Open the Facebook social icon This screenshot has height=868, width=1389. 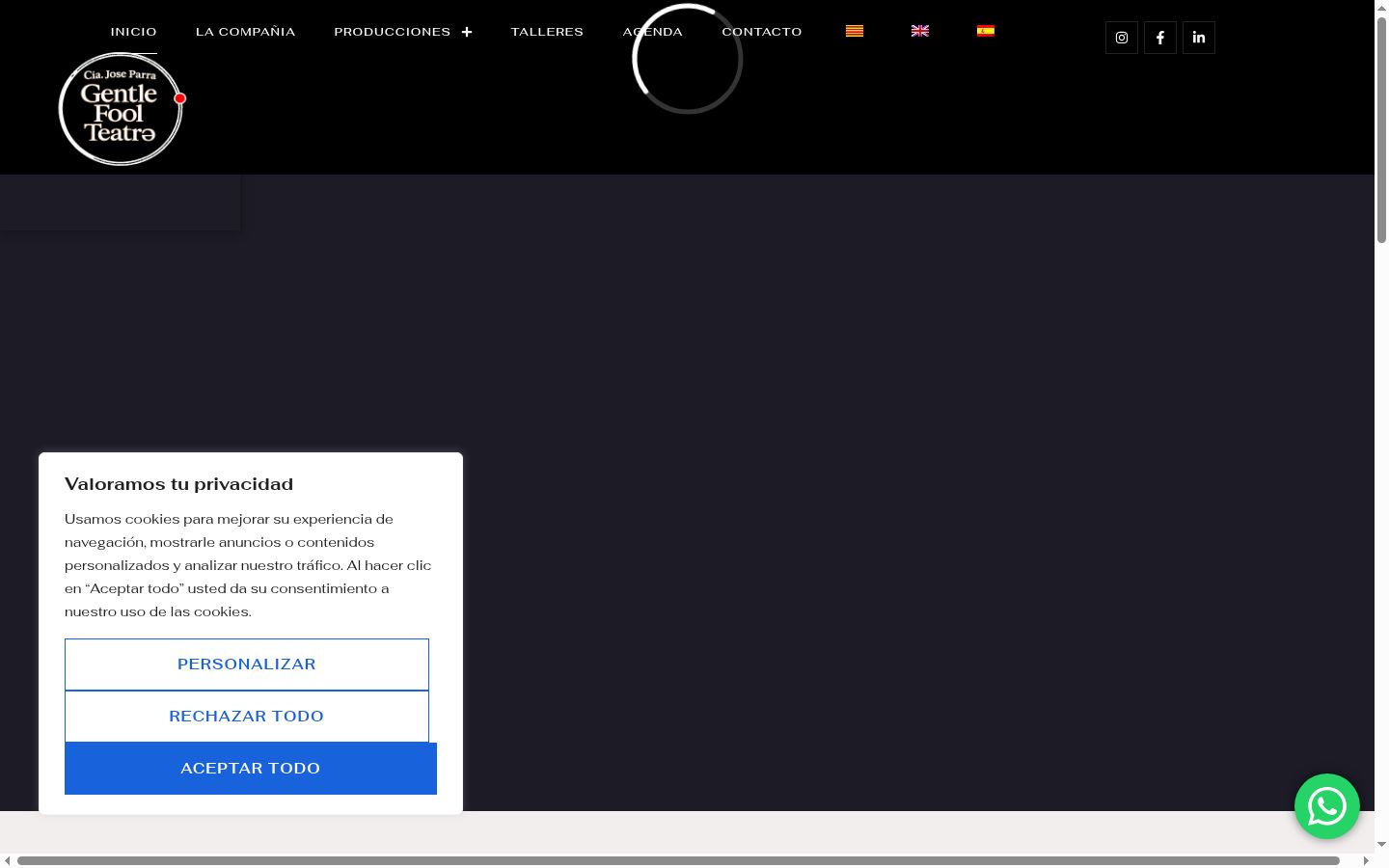click(x=1160, y=38)
